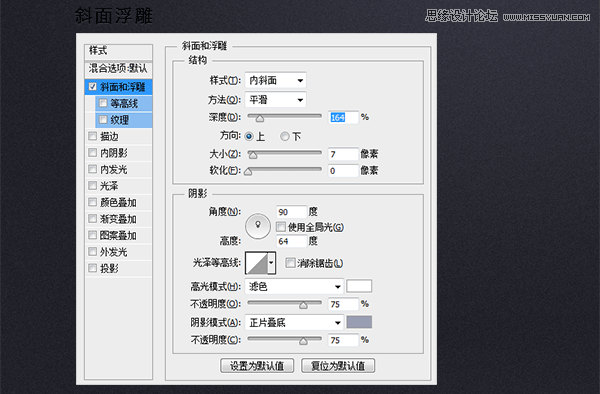The width and height of the screenshot is (600, 394).
Task: Enable the 光泽 satin checkbox
Action: 93,185
